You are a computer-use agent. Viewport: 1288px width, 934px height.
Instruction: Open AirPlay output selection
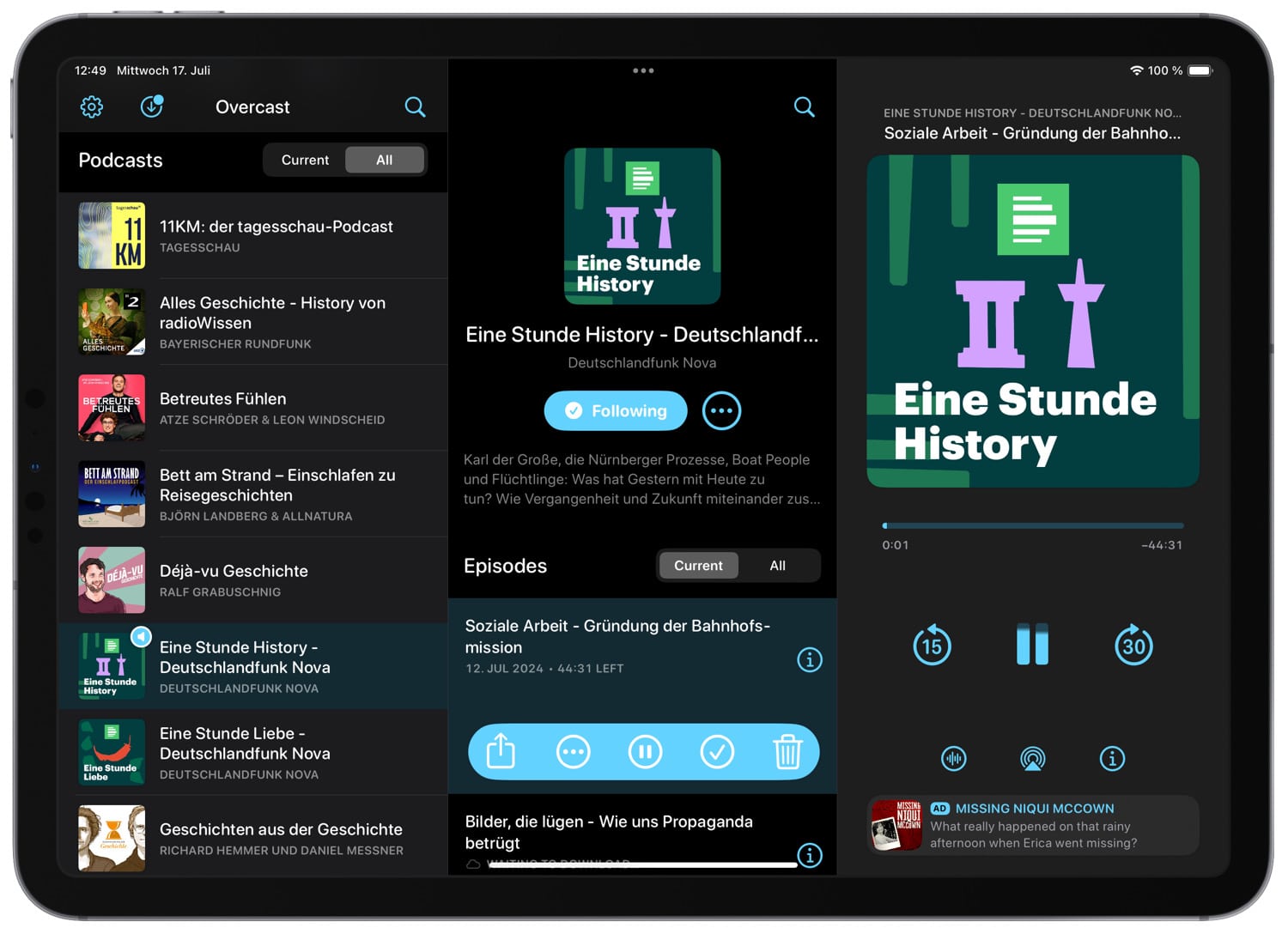click(x=1032, y=758)
